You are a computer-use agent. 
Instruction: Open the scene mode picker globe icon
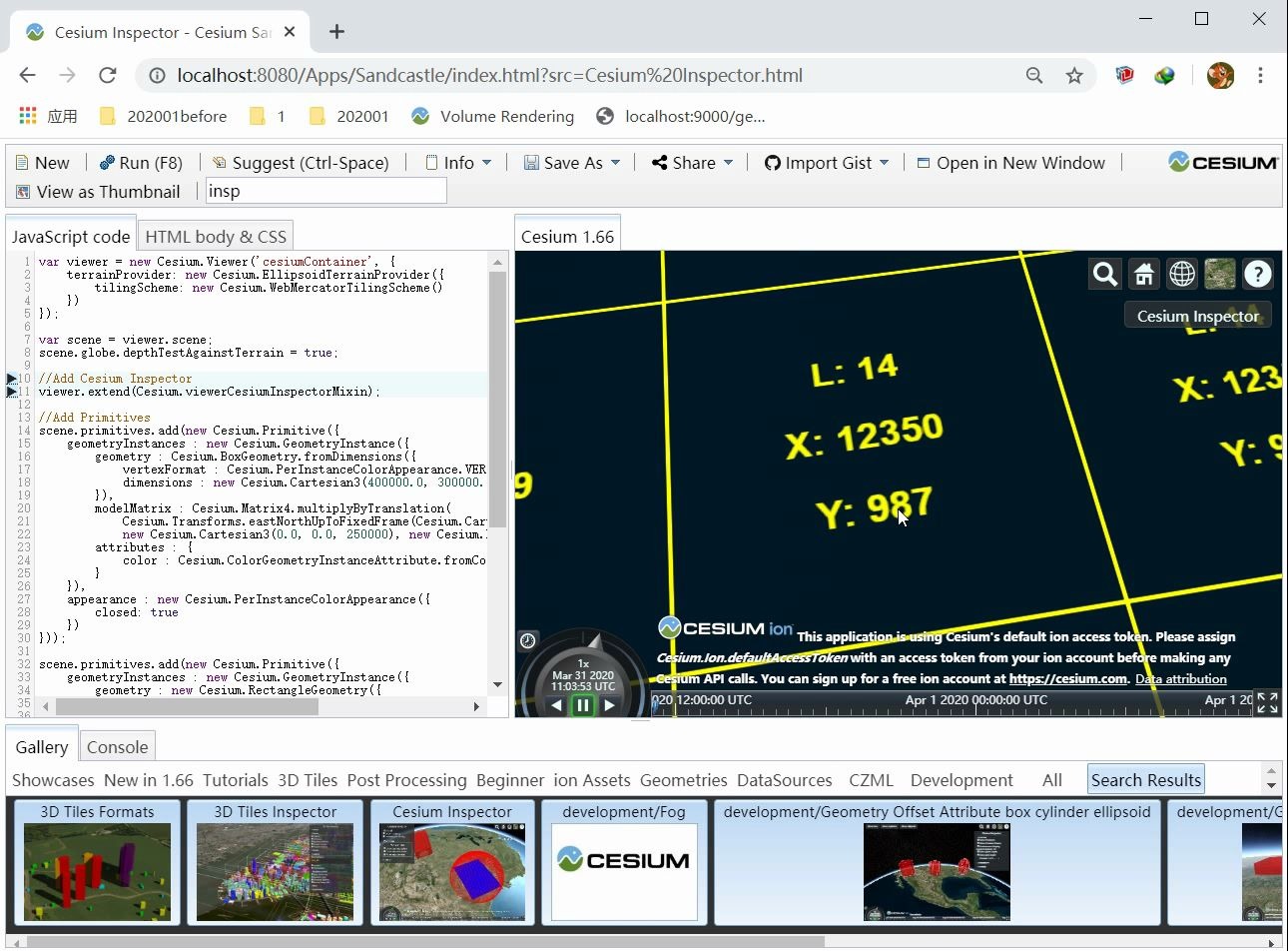click(1182, 274)
